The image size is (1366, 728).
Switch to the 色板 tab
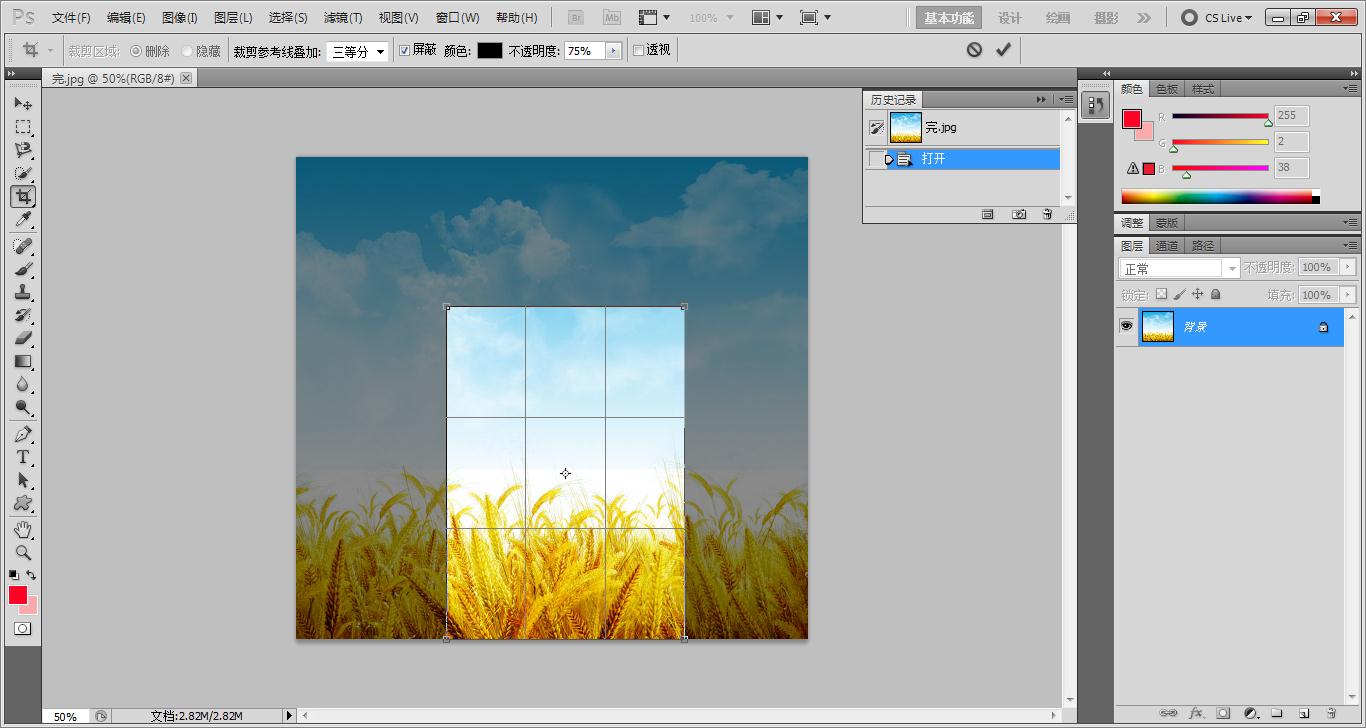[1167, 89]
